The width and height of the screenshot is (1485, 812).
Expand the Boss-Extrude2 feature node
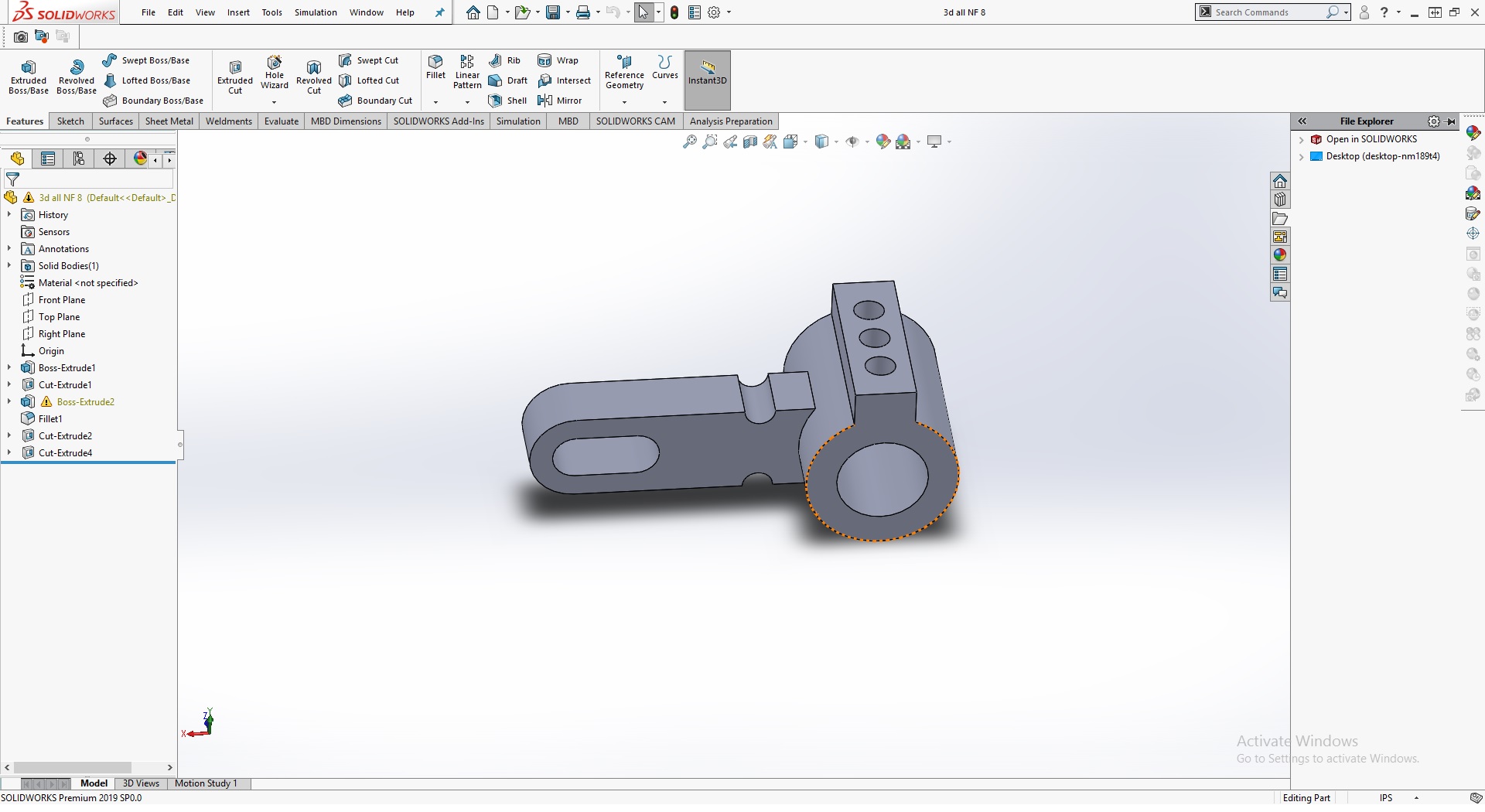click(9, 401)
